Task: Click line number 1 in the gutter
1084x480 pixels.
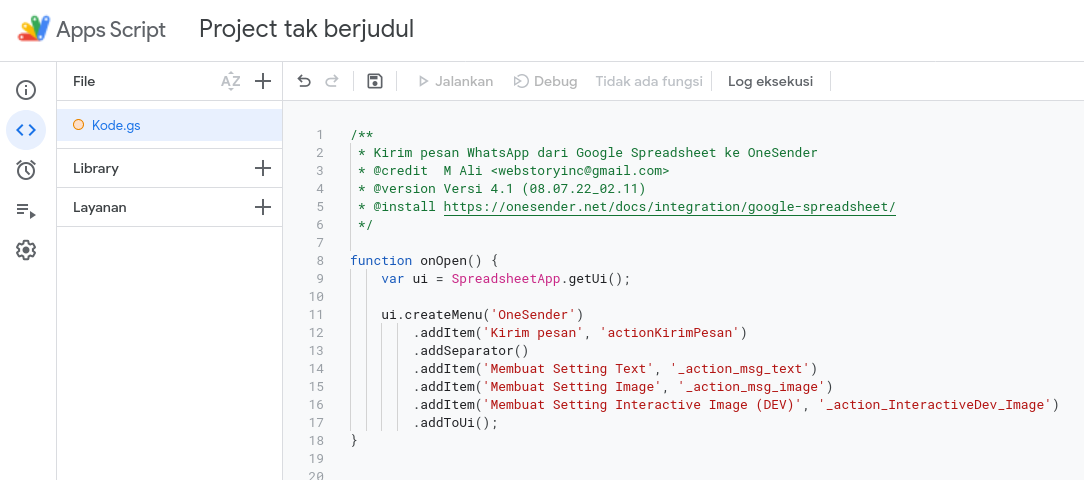Action: (x=319, y=135)
